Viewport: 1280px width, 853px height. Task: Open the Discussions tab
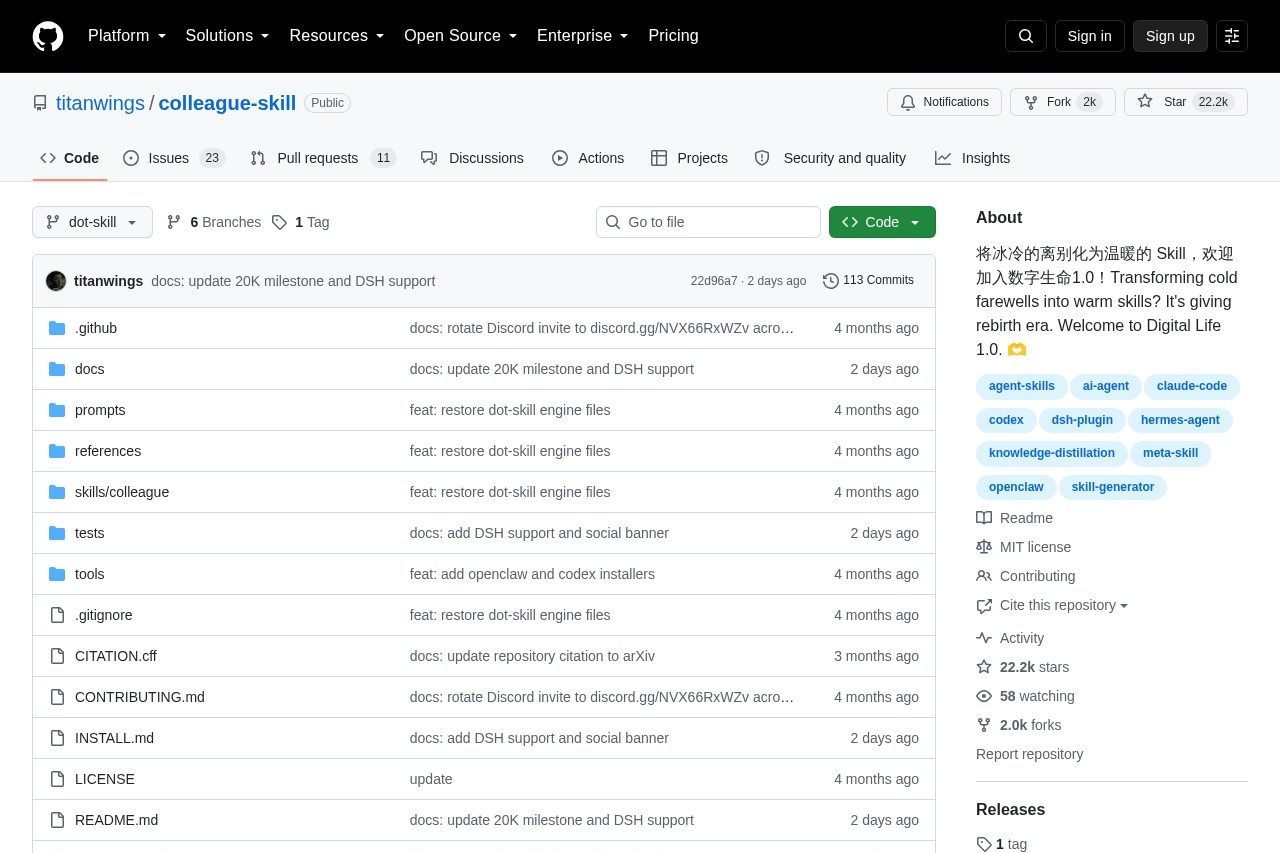tap(472, 158)
